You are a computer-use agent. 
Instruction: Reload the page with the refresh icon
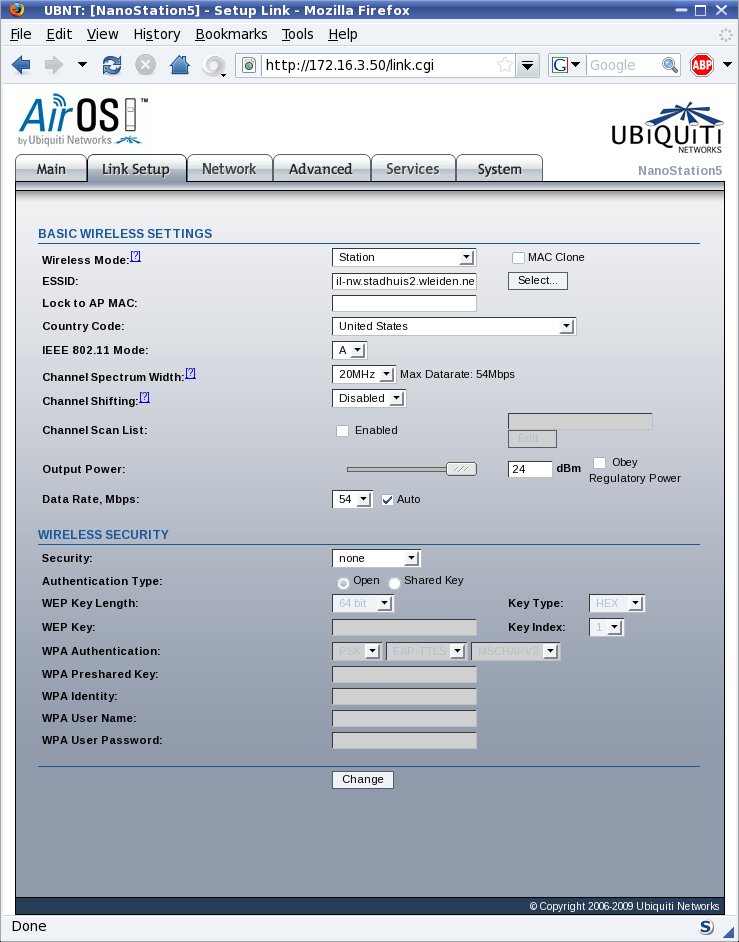112,65
